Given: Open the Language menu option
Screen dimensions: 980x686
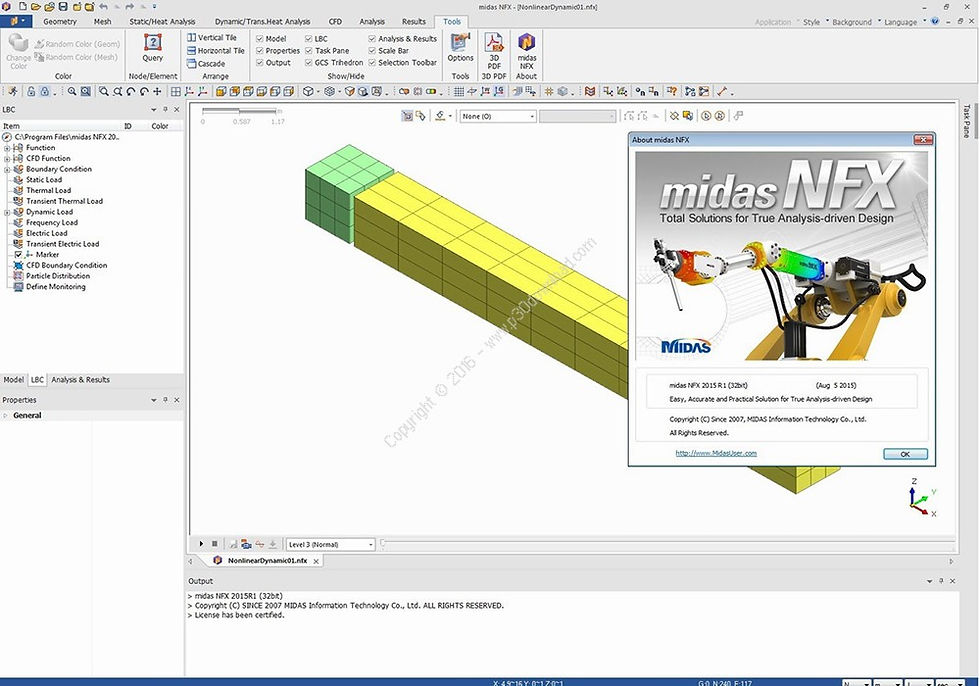Looking at the screenshot, I should pos(901,22).
